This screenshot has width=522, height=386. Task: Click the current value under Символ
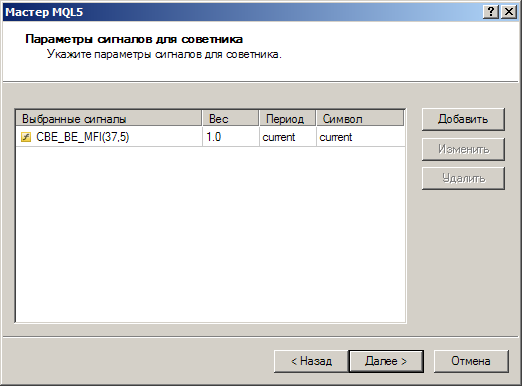tap(361, 137)
